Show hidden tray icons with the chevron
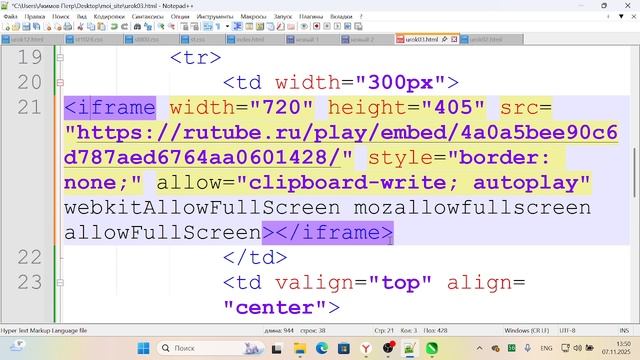 click(x=480, y=348)
